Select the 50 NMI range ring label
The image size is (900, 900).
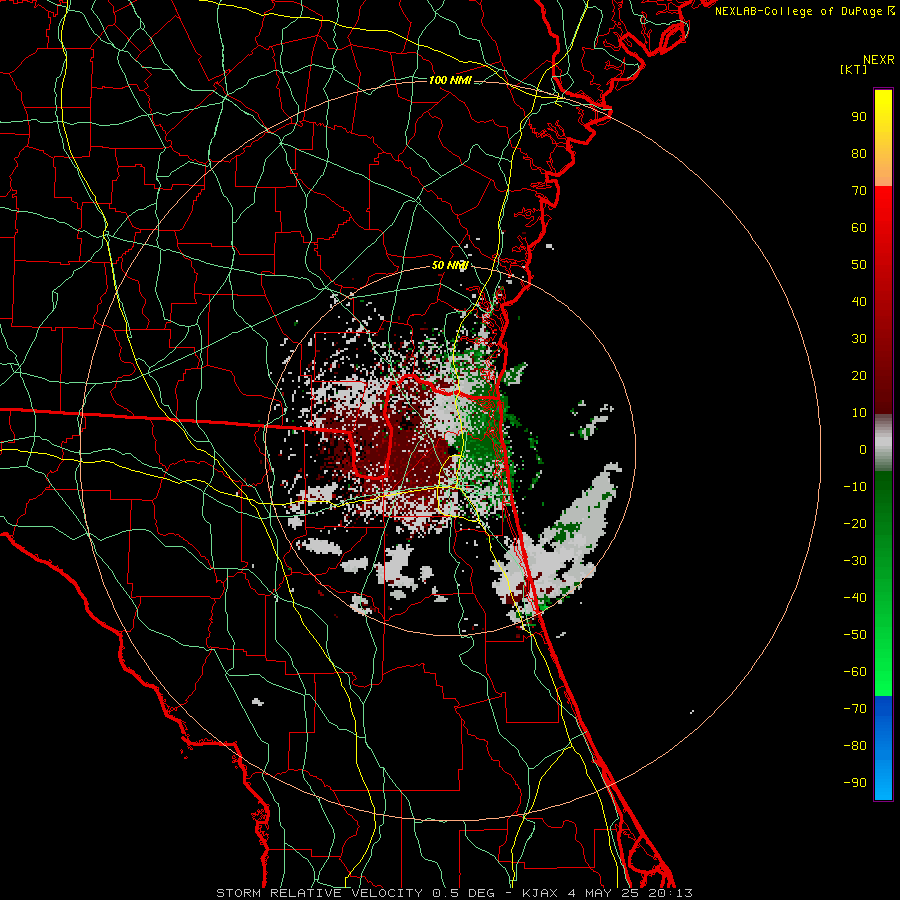[x=450, y=265]
